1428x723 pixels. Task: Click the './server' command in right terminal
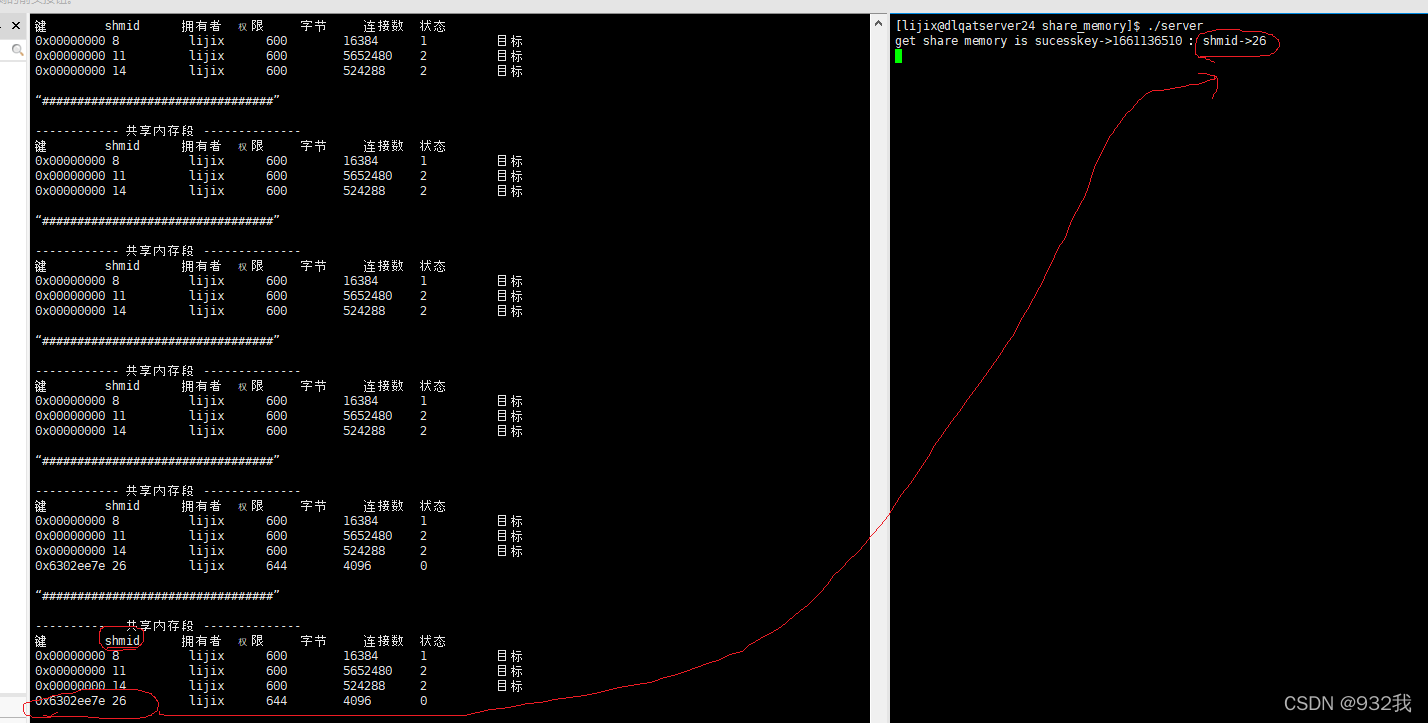pyautogui.click(x=1176, y=26)
